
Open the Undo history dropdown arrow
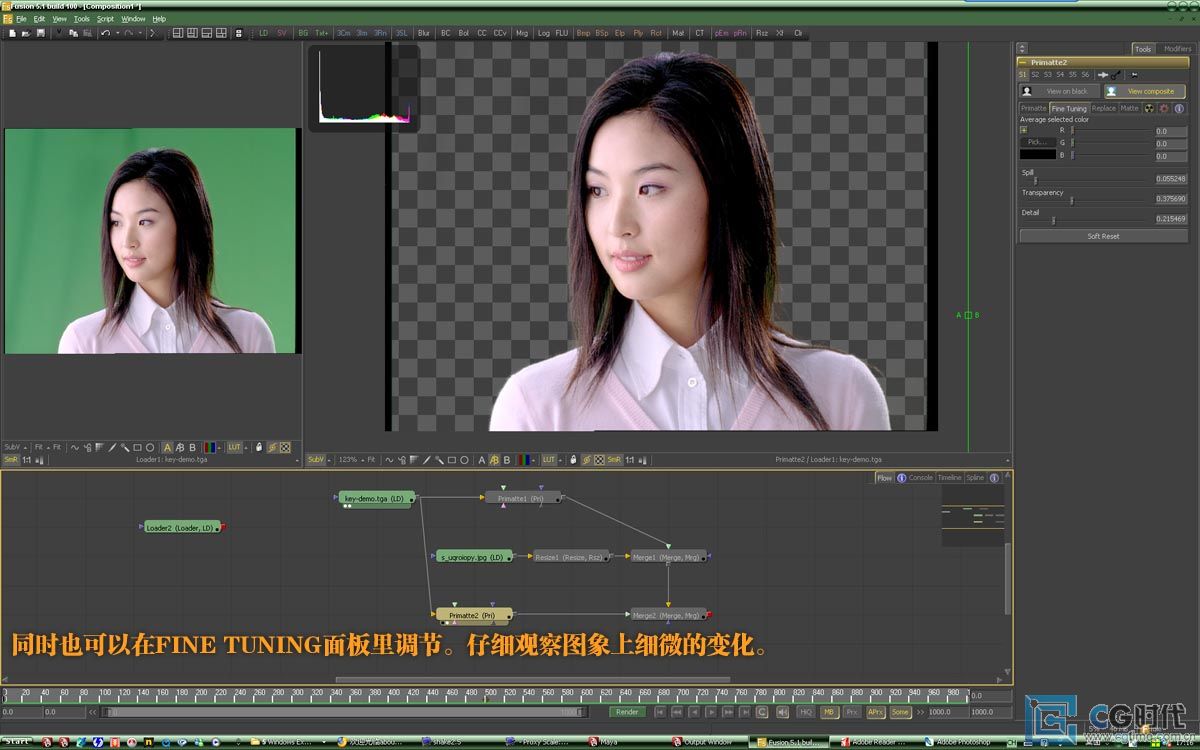[x=117, y=33]
